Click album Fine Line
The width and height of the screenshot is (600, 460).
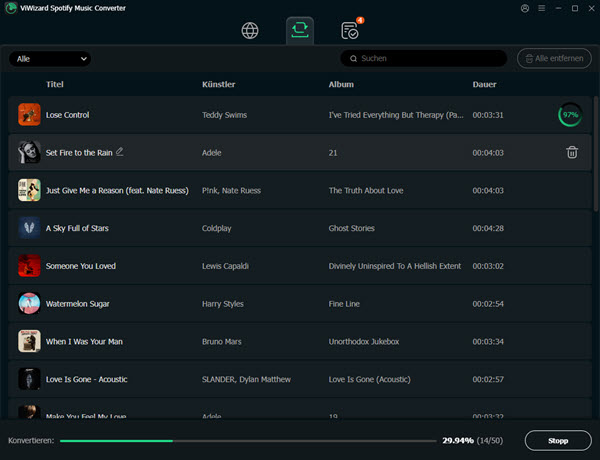click(x=344, y=304)
